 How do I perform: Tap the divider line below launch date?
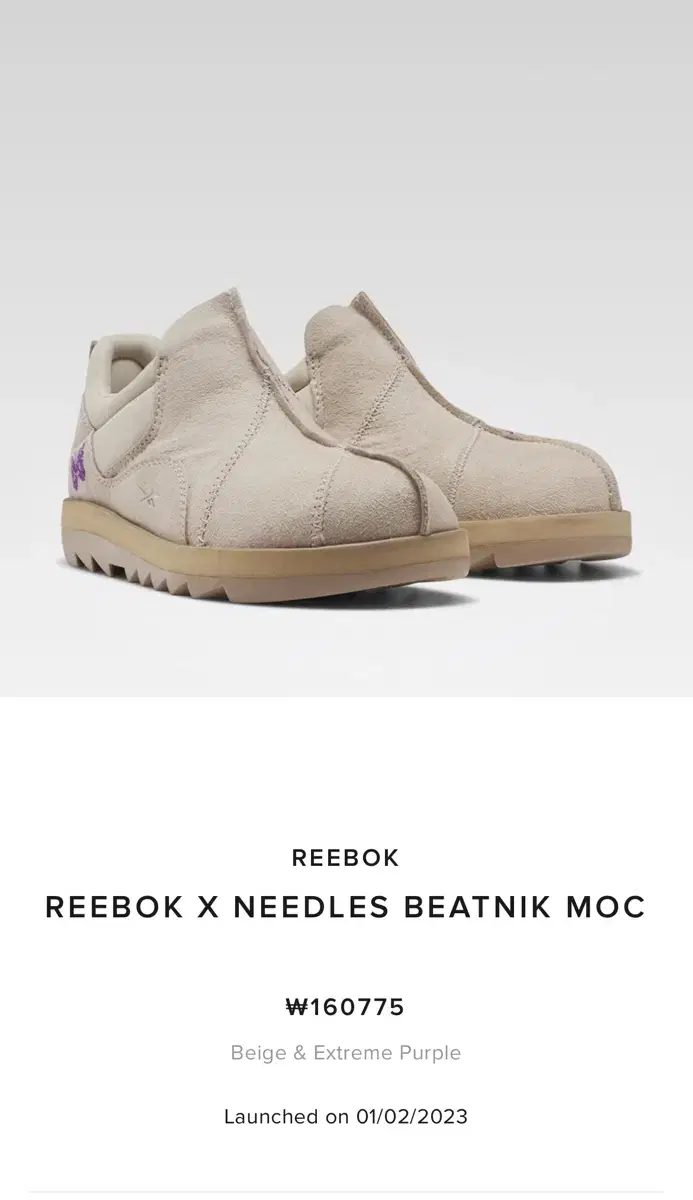(x=346, y=1192)
